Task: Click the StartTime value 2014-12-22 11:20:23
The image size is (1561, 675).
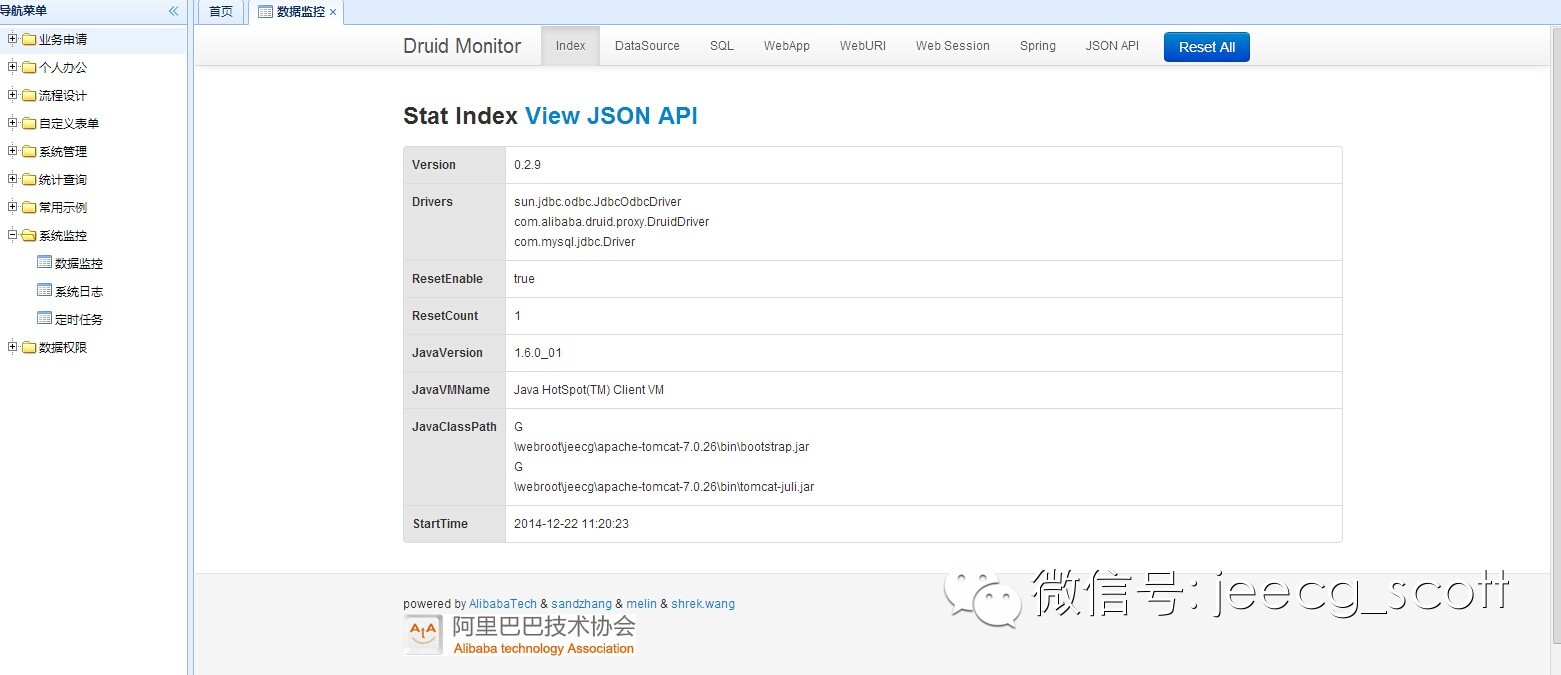Action: click(571, 524)
